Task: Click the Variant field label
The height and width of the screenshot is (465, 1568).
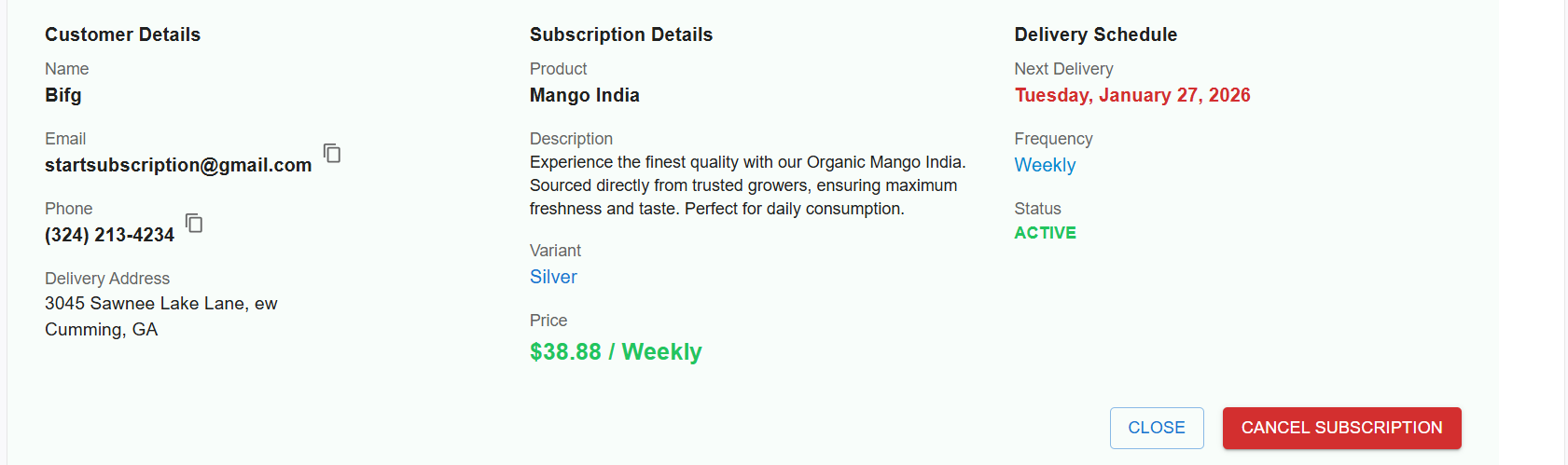Action: point(555,251)
